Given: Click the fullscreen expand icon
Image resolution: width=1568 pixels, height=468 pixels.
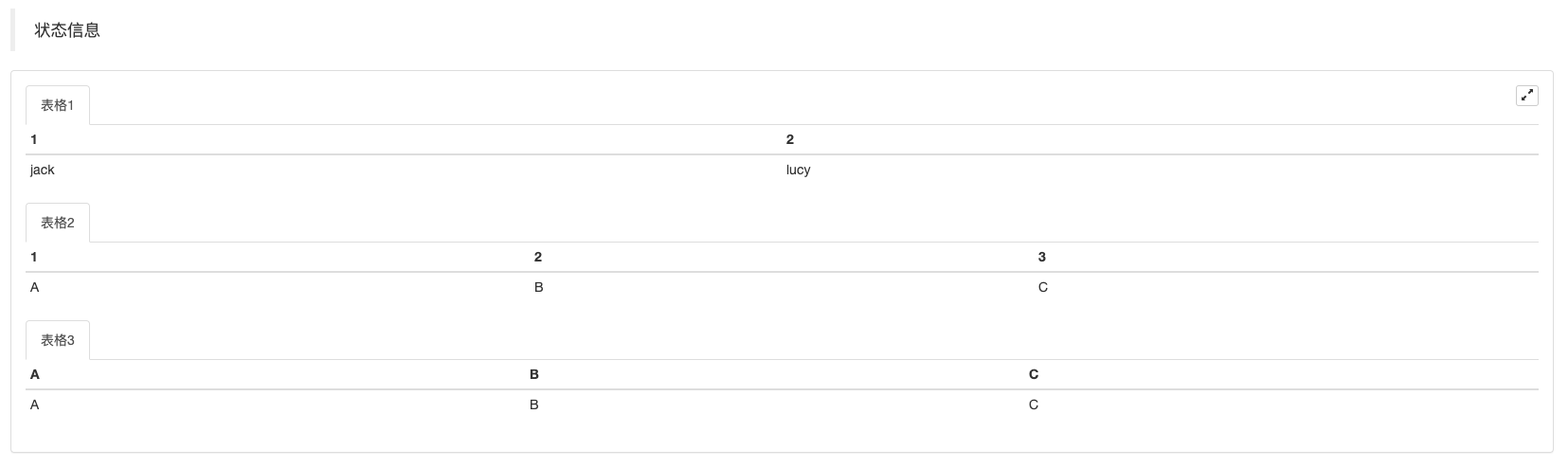Looking at the screenshot, I should point(1526,96).
